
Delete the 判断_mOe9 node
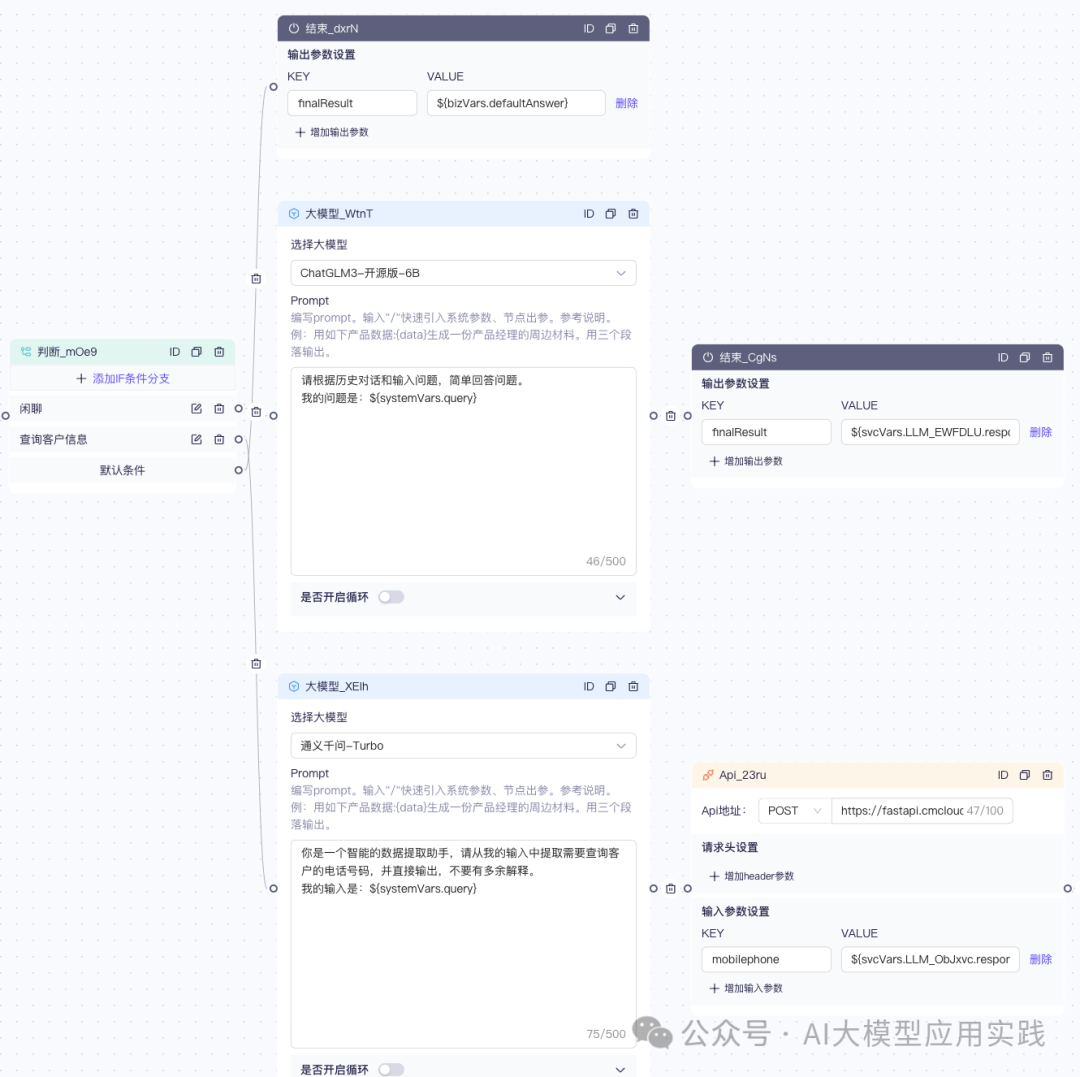click(x=219, y=351)
